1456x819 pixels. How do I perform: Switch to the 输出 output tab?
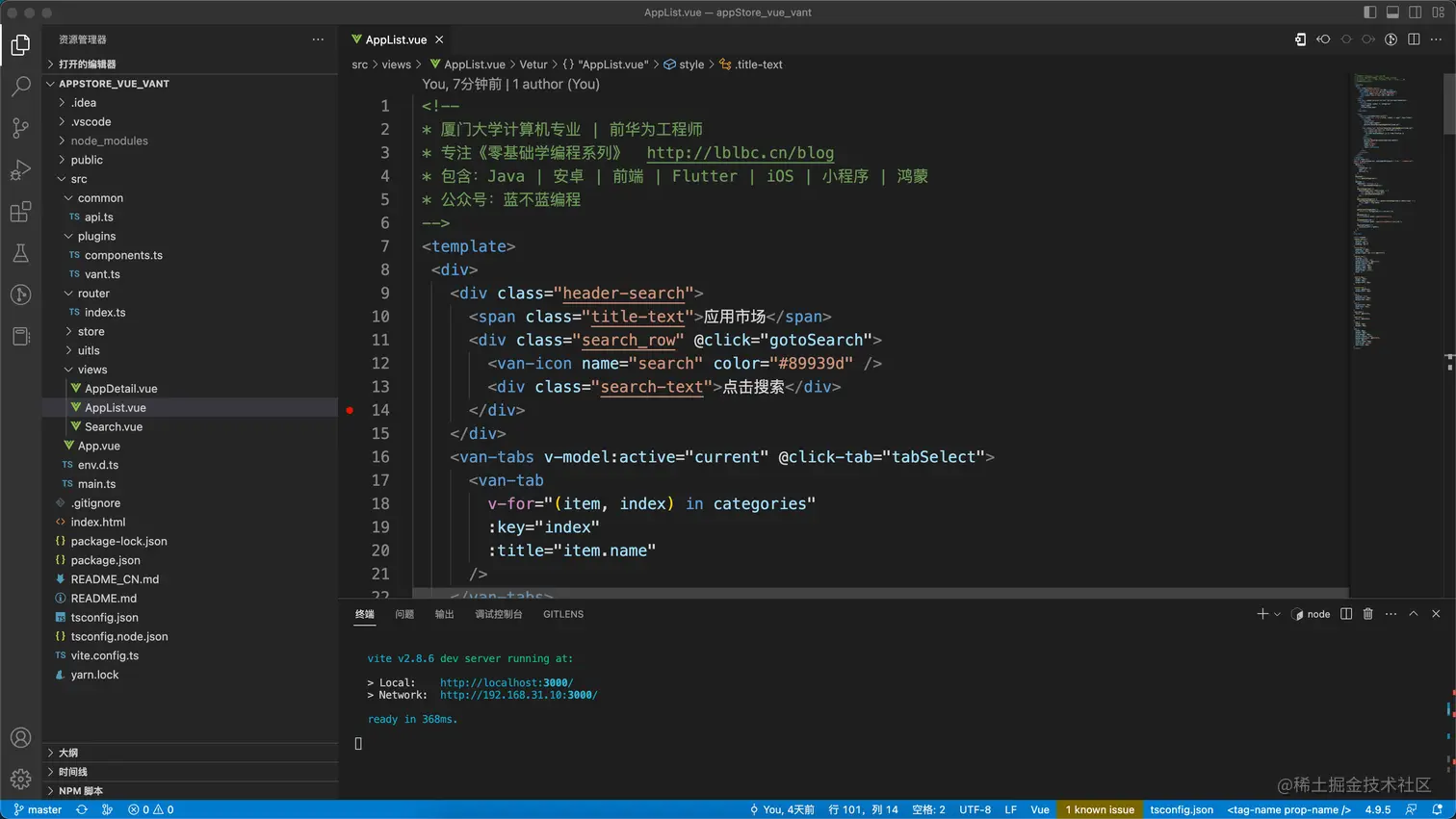[x=444, y=614]
